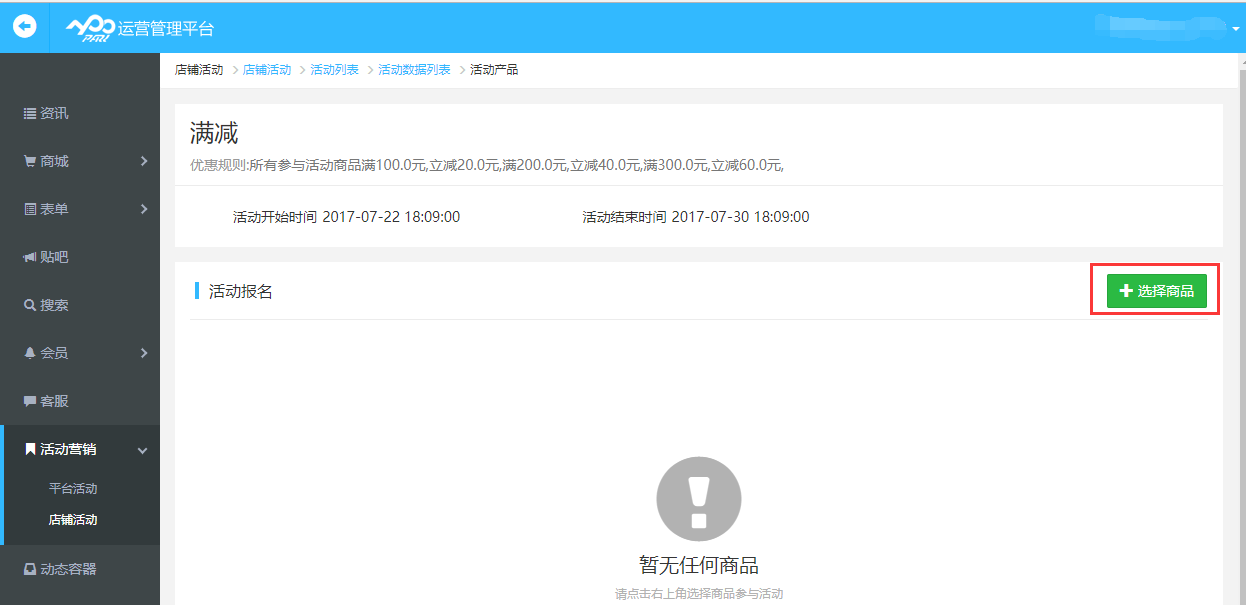
Task: Expand the 表单 submenu chevron
Action: pos(143,208)
